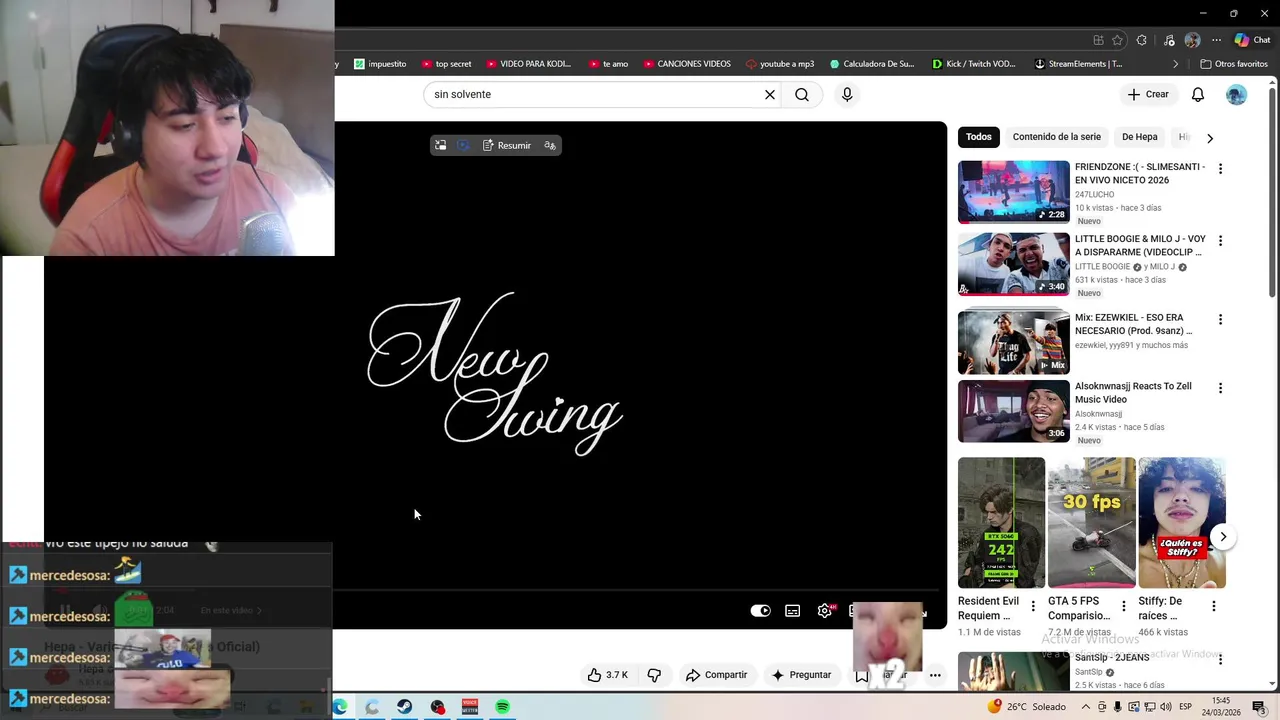The height and width of the screenshot is (720, 1280).
Task: Click the search magnifier button
Action: [802, 94]
